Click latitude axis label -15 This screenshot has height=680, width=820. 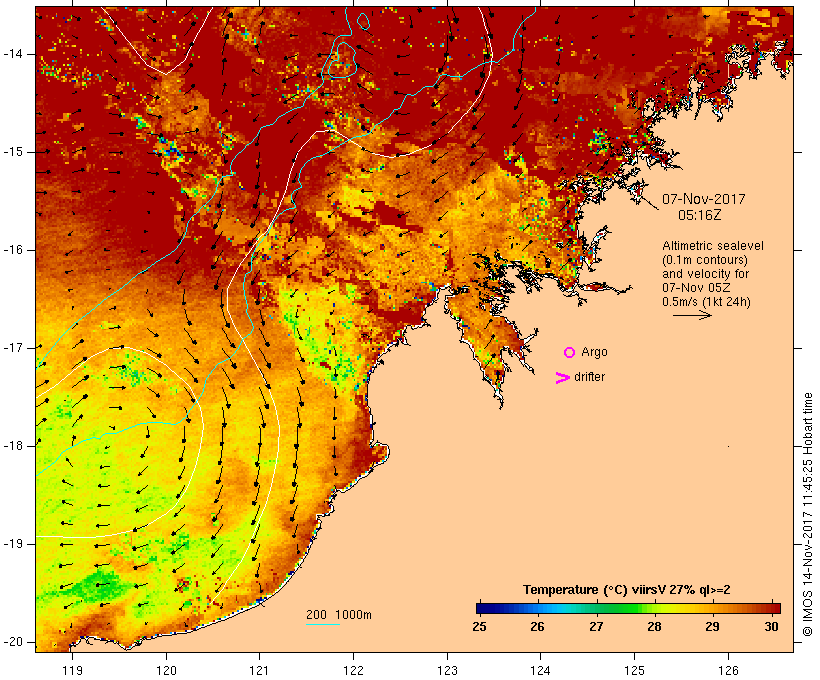coord(13,152)
